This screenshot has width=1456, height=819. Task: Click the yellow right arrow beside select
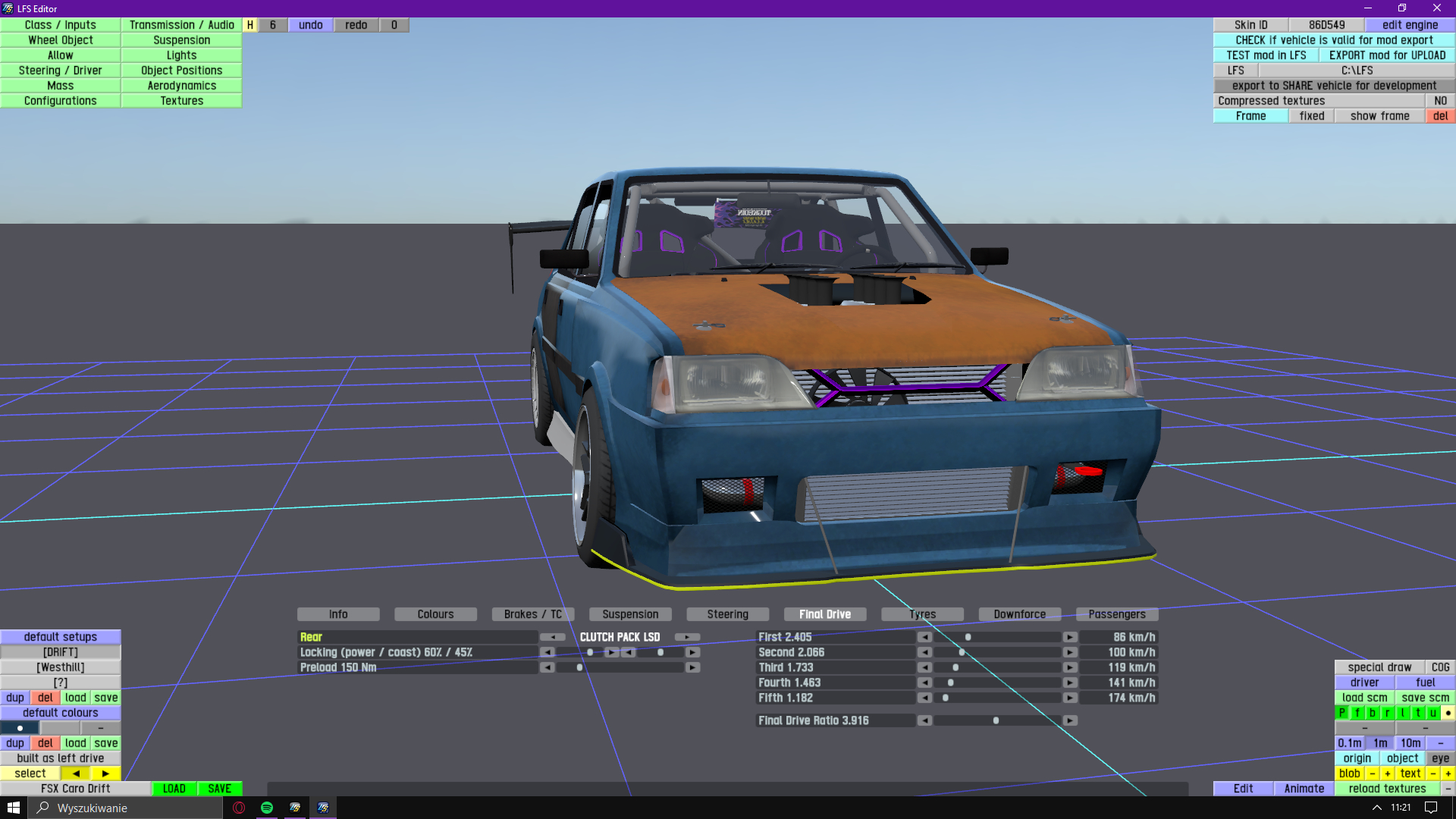[x=105, y=773]
